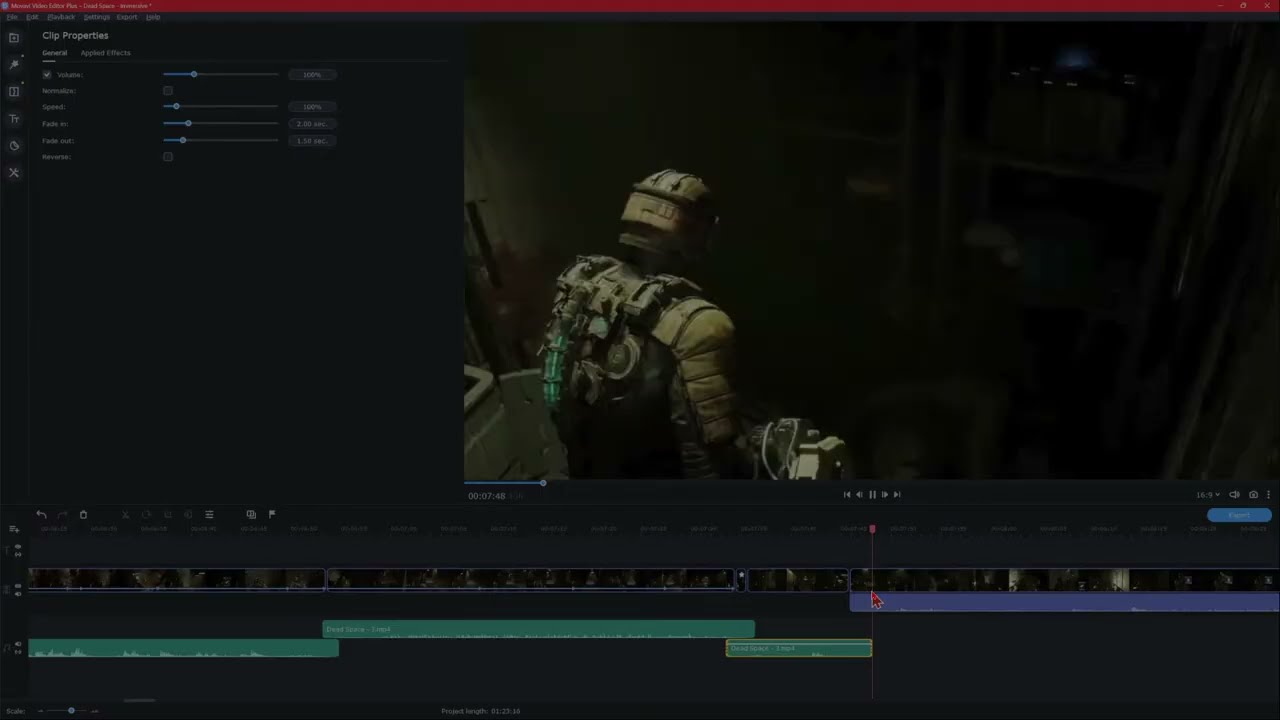Take a snapshot with the camera icon
This screenshot has width=1280, height=720.
(1253, 495)
